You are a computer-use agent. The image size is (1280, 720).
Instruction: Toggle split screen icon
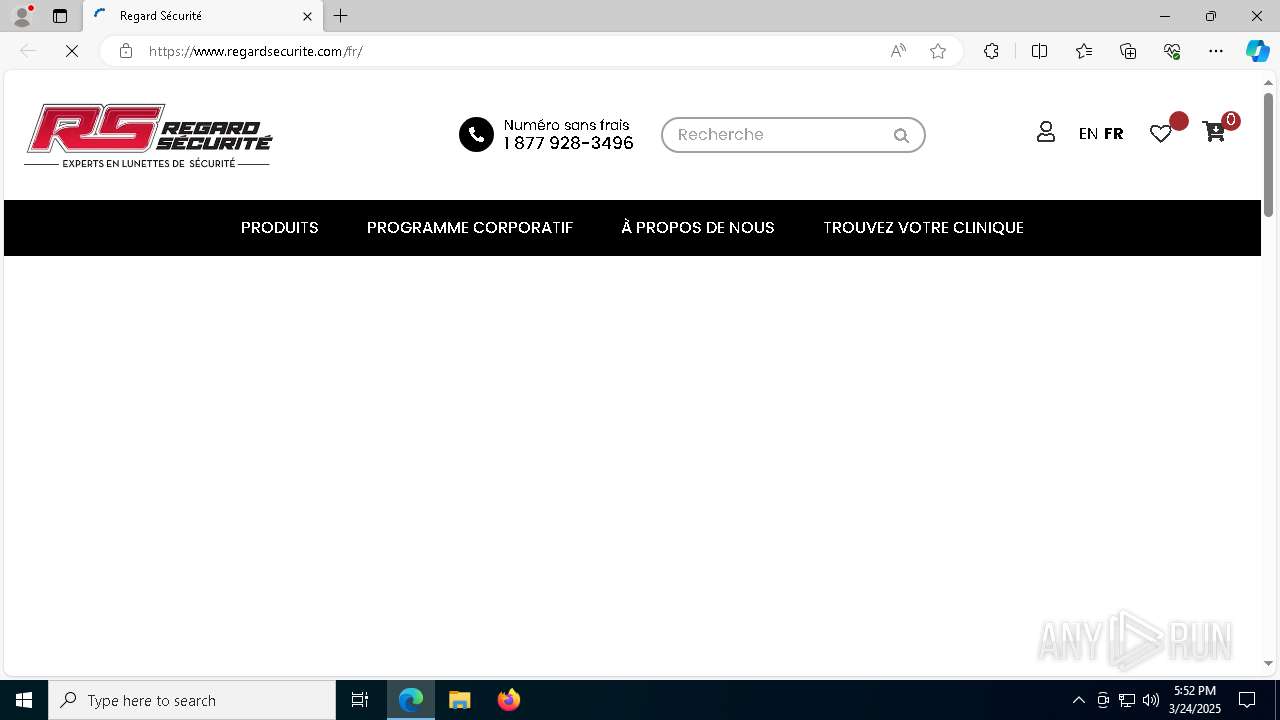tap(1039, 51)
